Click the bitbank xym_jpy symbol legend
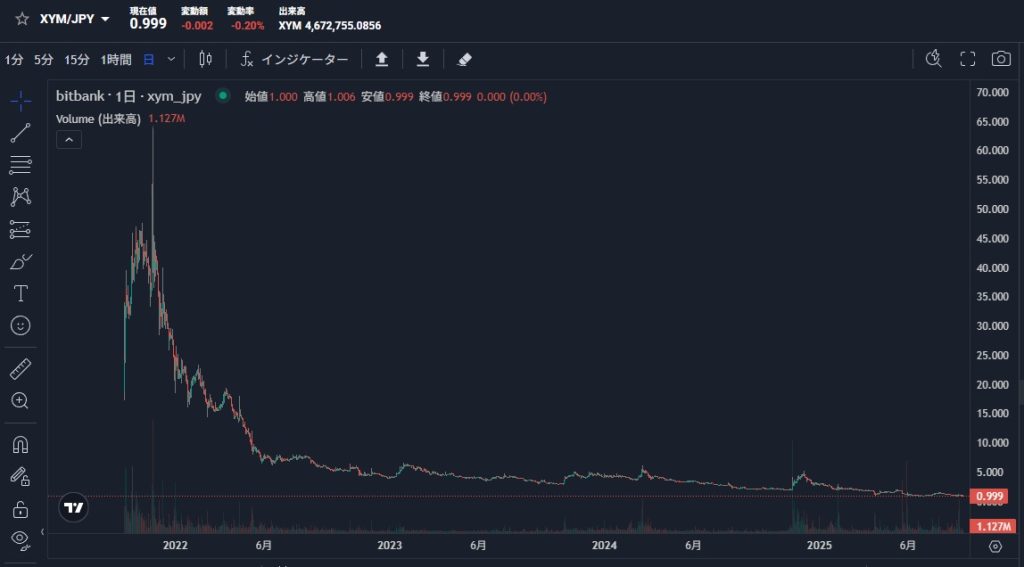Image resolution: width=1024 pixels, height=567 pixels. pyautogui.click(x=128, y=97)
